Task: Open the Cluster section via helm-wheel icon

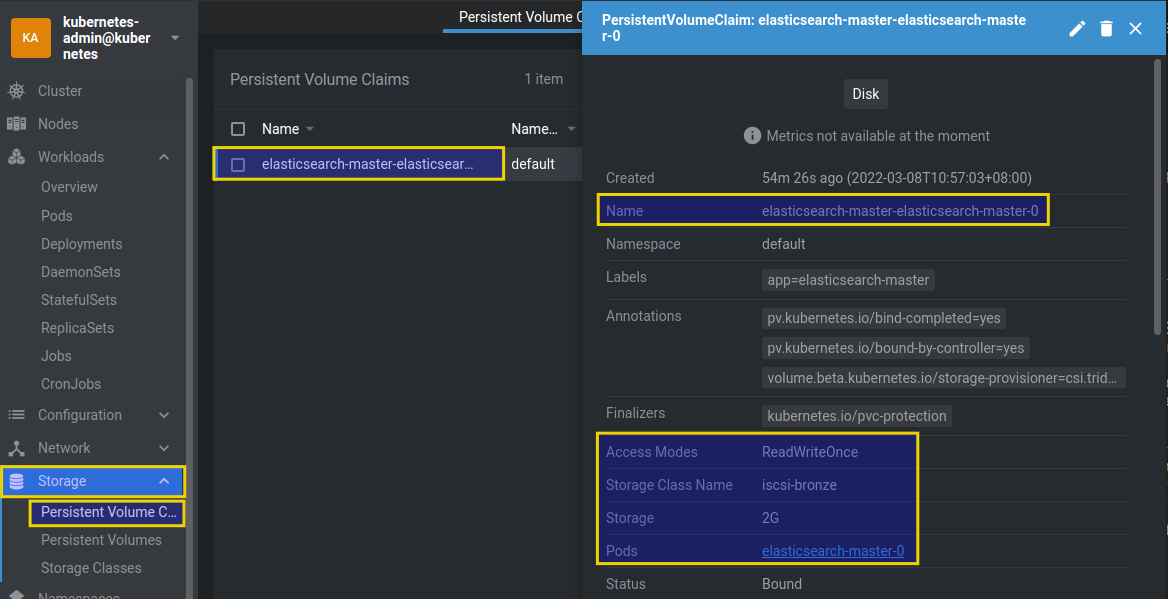Action: pos(16,91)
